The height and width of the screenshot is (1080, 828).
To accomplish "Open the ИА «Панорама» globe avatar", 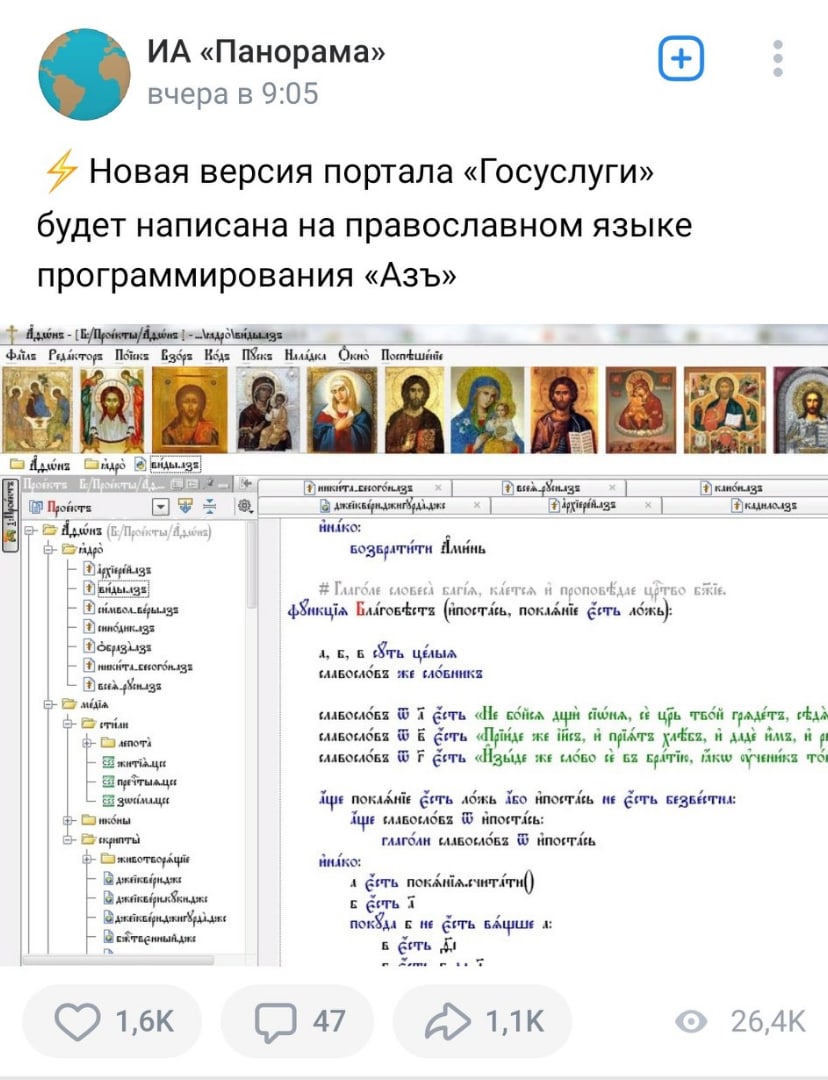I will [84, 74].
